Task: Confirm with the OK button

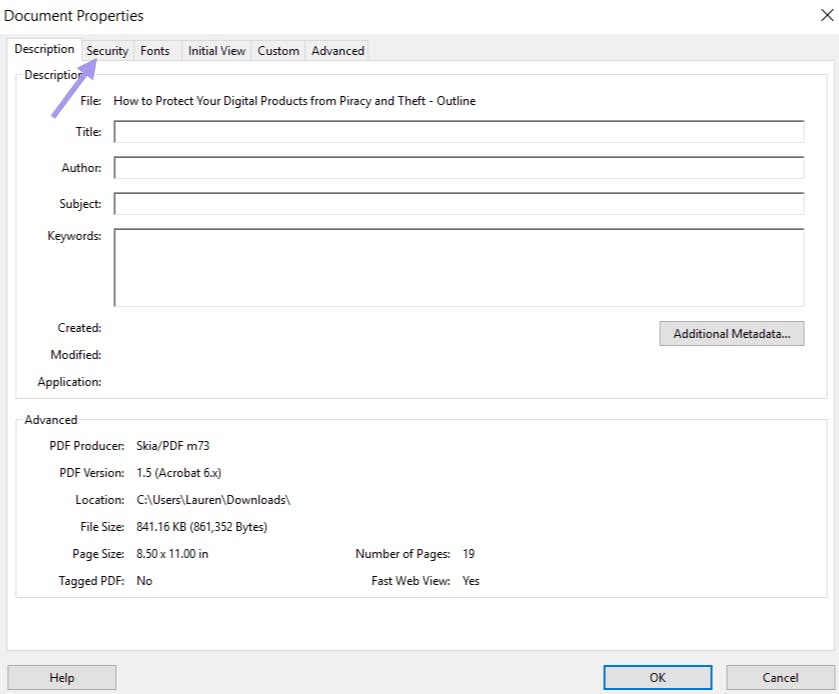Action: 658,677
